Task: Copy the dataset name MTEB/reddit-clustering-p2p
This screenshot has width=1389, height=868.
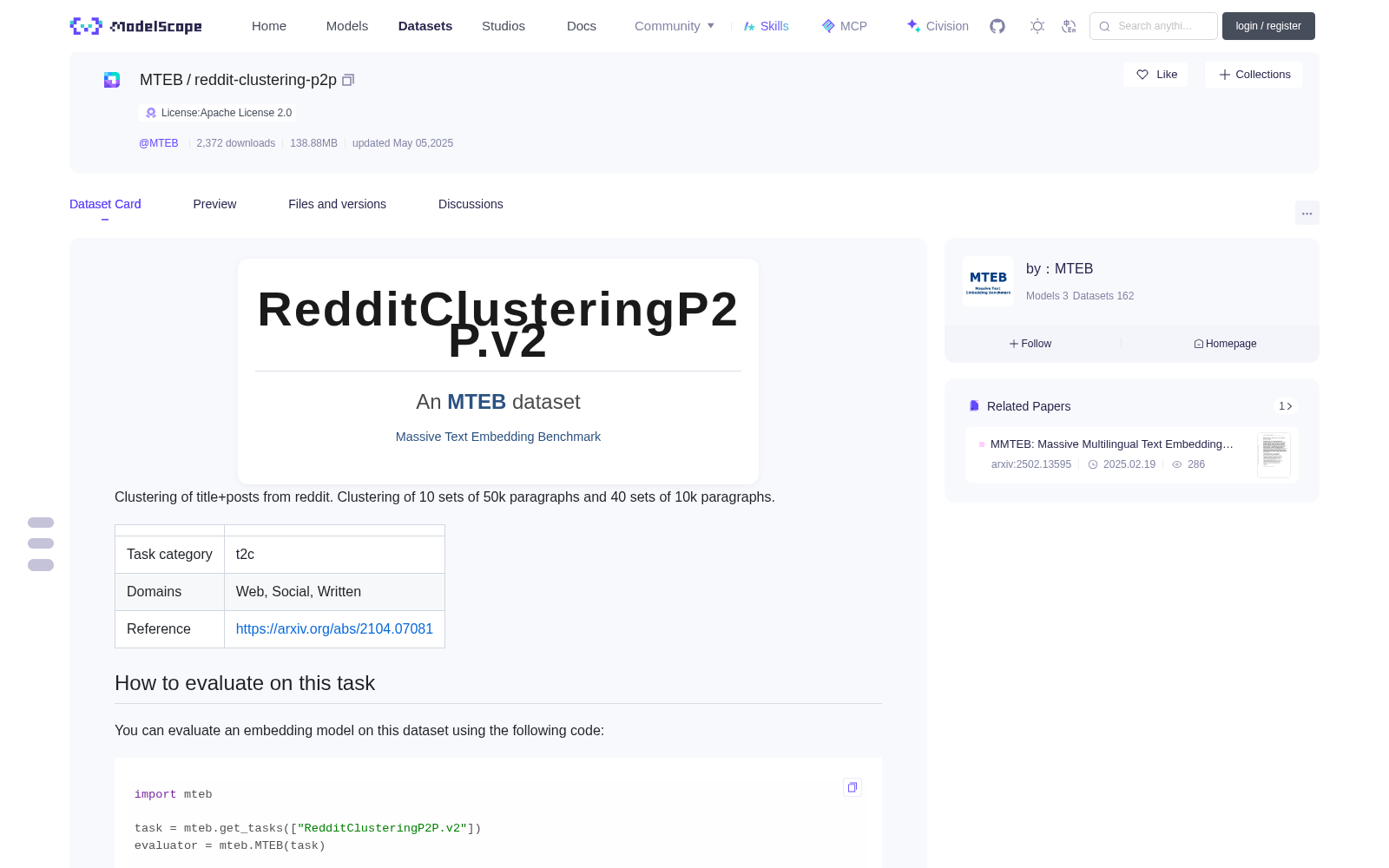Action: click(x=348, y=80)
